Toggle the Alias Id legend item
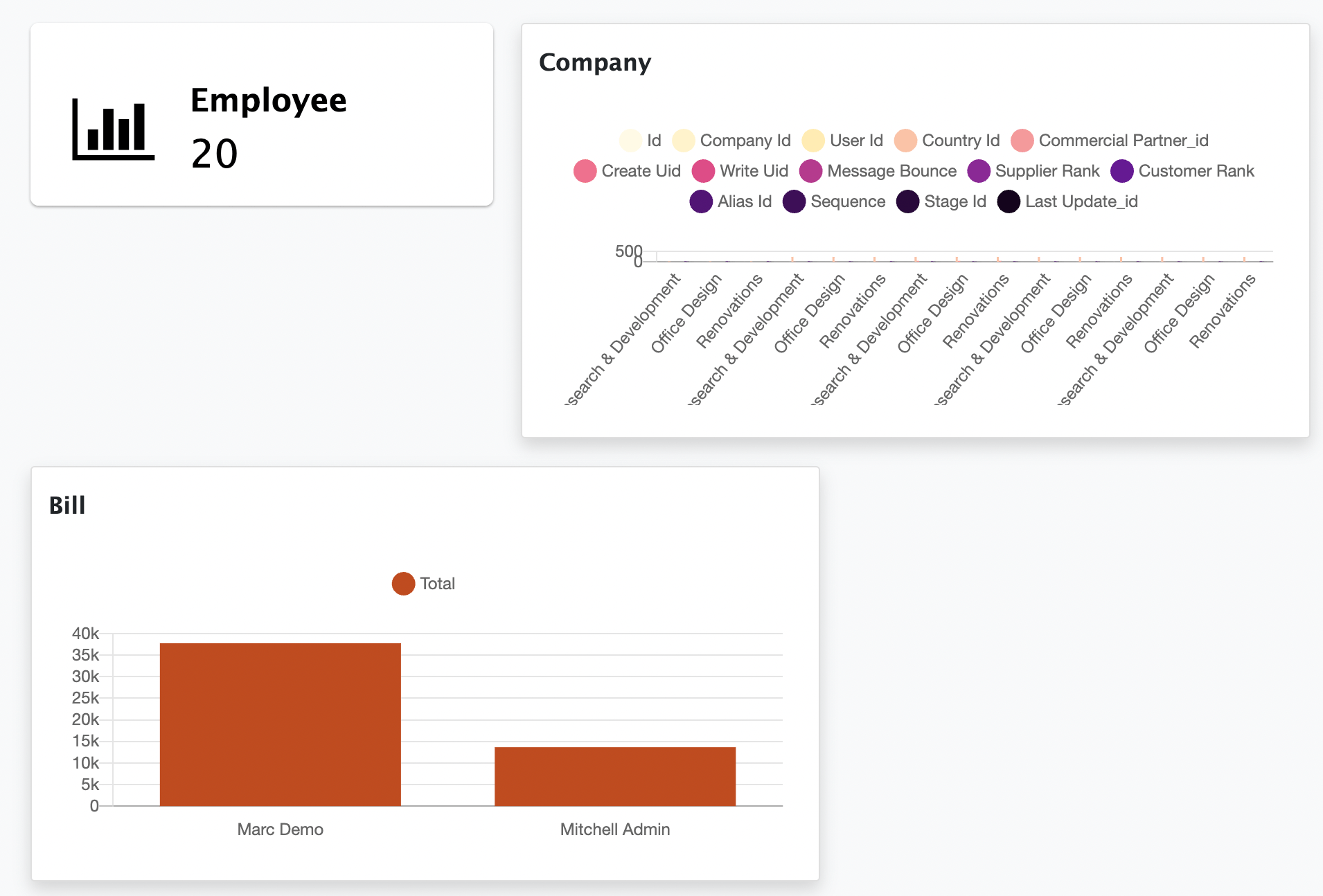 tap(731, 201)
